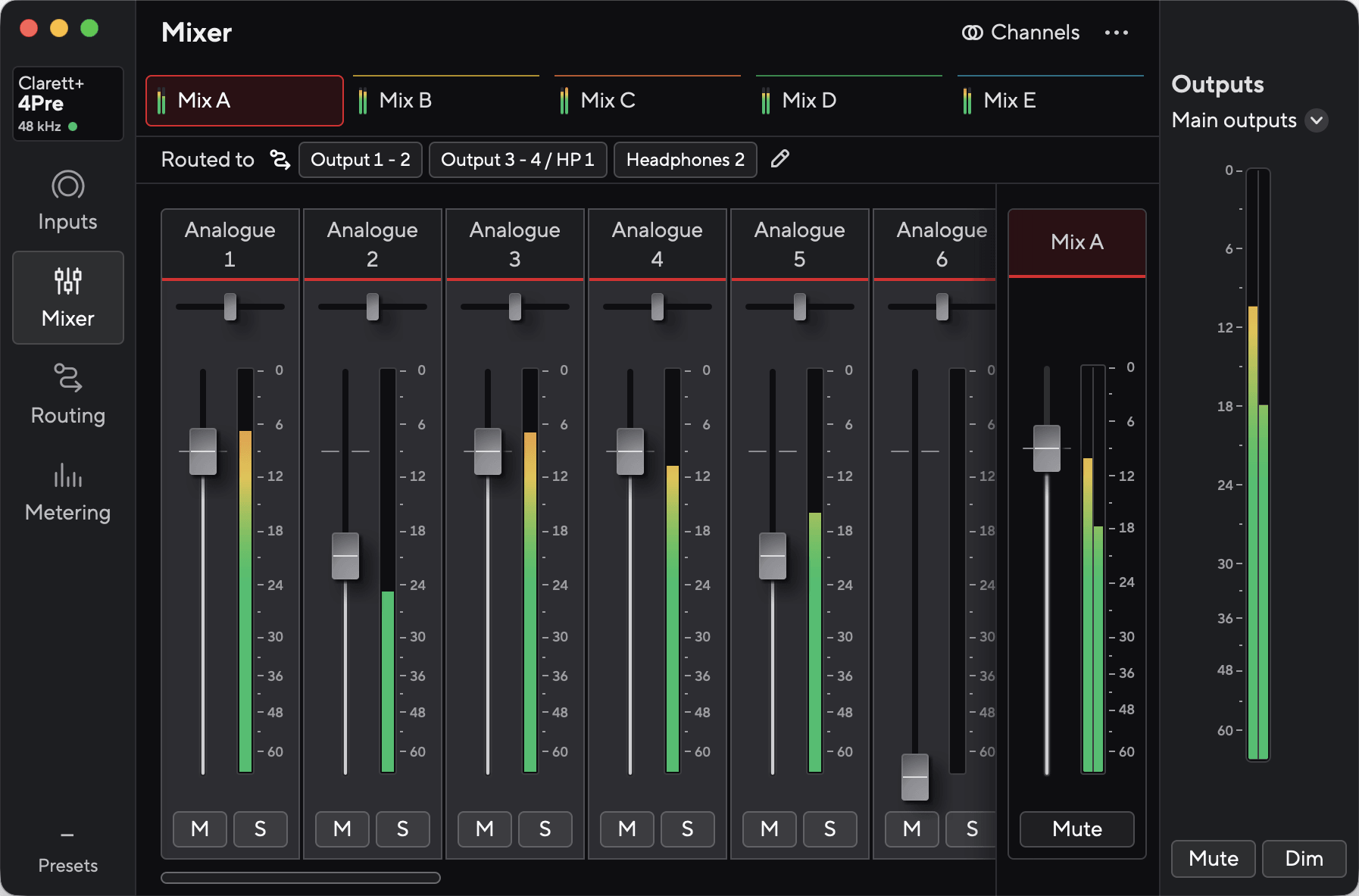
Task: Click the Analogue 5 channel name header
Action: 800,244
